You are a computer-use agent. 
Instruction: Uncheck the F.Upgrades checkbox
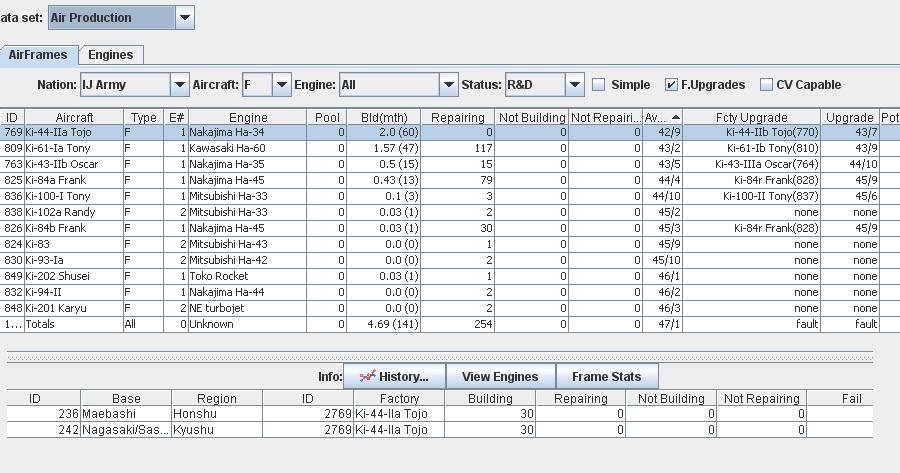[671, 85]
